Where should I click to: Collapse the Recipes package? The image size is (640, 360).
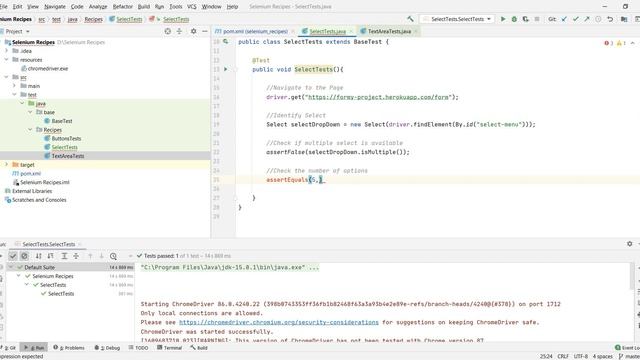pos(30,130)
